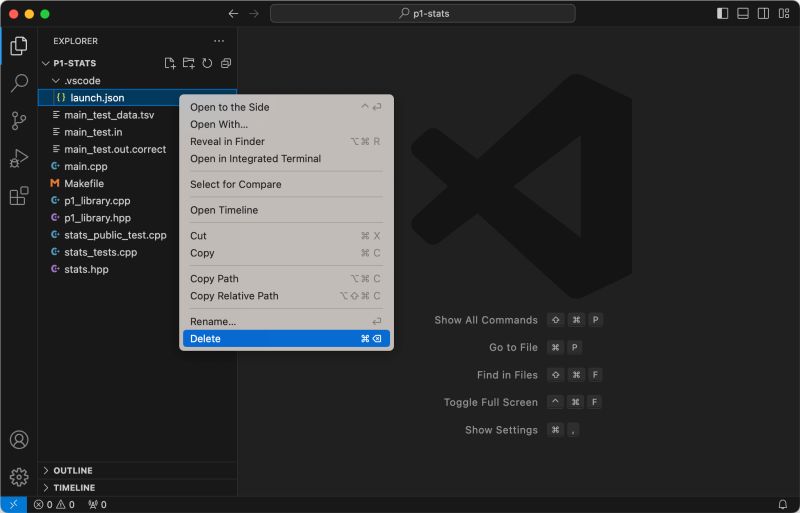Image resolution: width=800 pixels, height=513 pixels.
Task: Choose Cut from context menu
Action: (286, 236)
